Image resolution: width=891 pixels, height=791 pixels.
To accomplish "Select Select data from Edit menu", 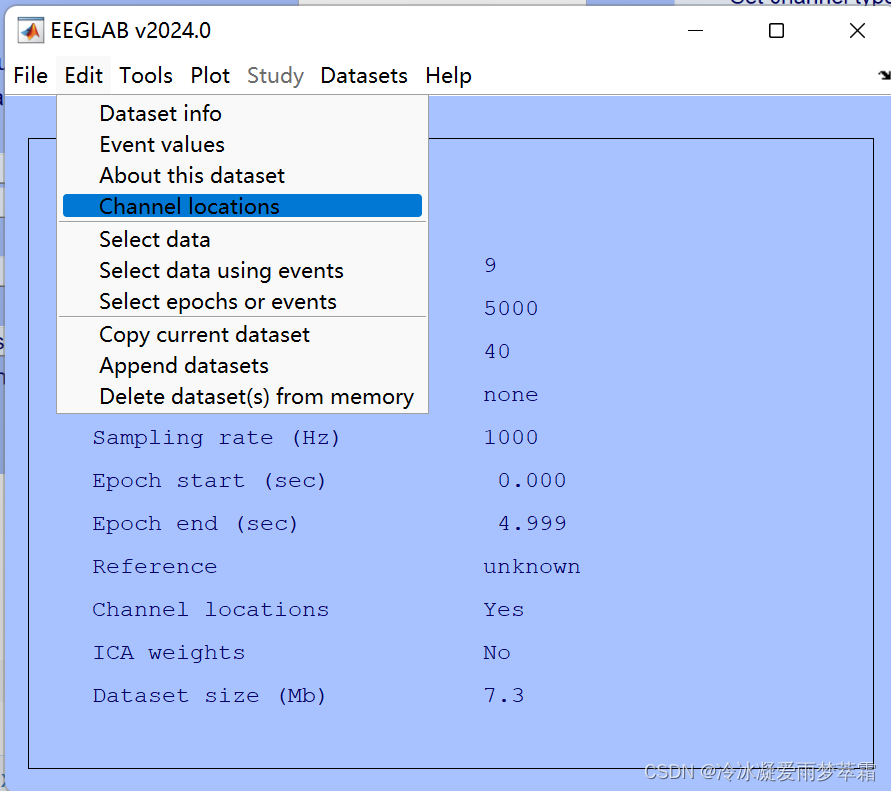I will point(154,239).
